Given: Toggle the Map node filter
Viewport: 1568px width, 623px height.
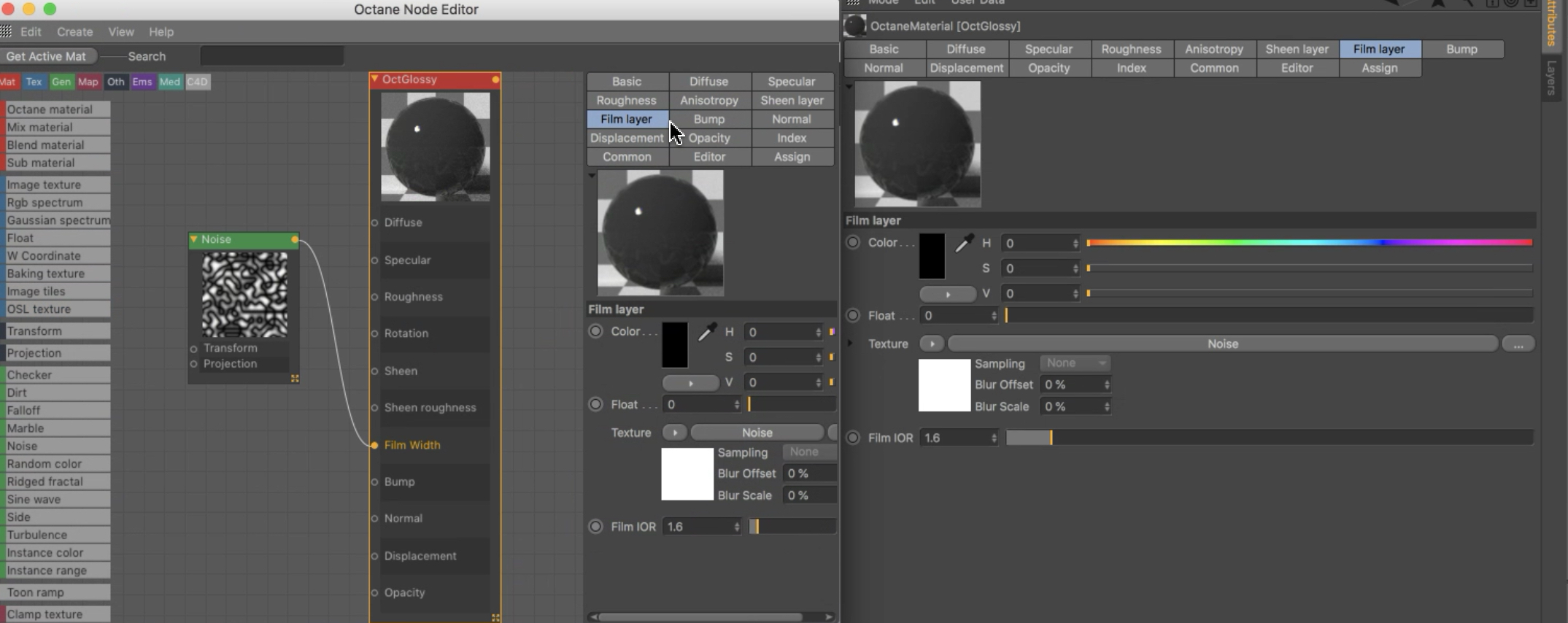Looking at the screenshot, I should click(x=88, y=82).
